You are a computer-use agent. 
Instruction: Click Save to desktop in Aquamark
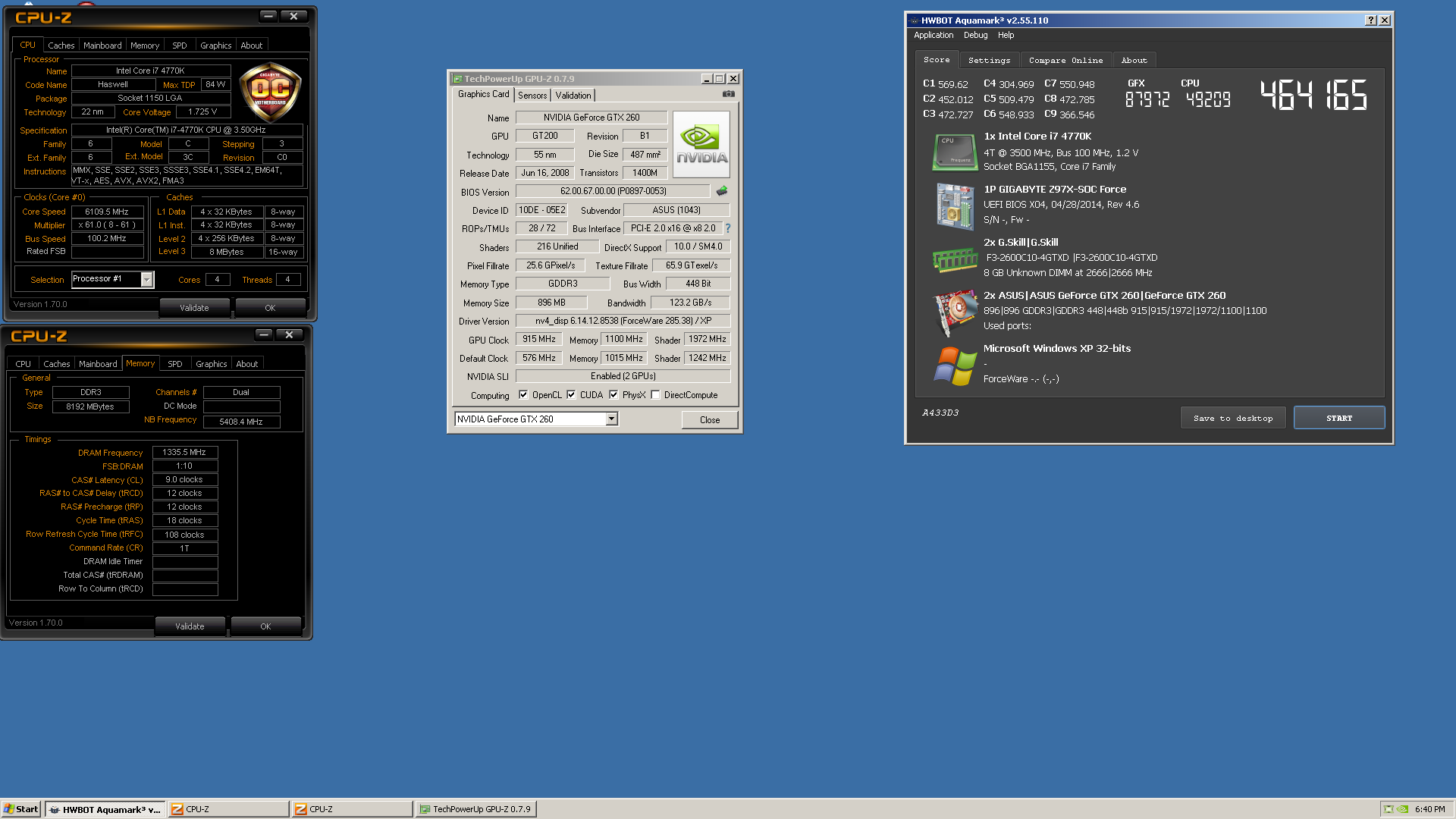pyautogui.click(x=1232, y=418)
